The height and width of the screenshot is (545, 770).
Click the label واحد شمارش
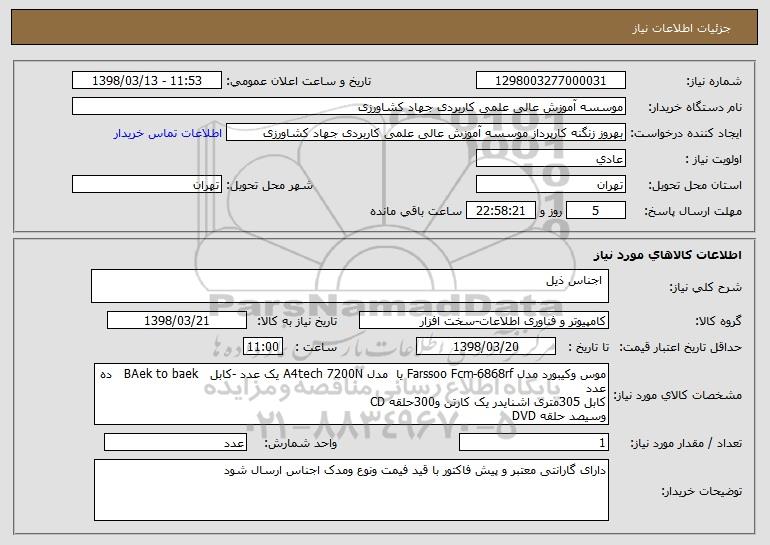click(x=301, y=443)
